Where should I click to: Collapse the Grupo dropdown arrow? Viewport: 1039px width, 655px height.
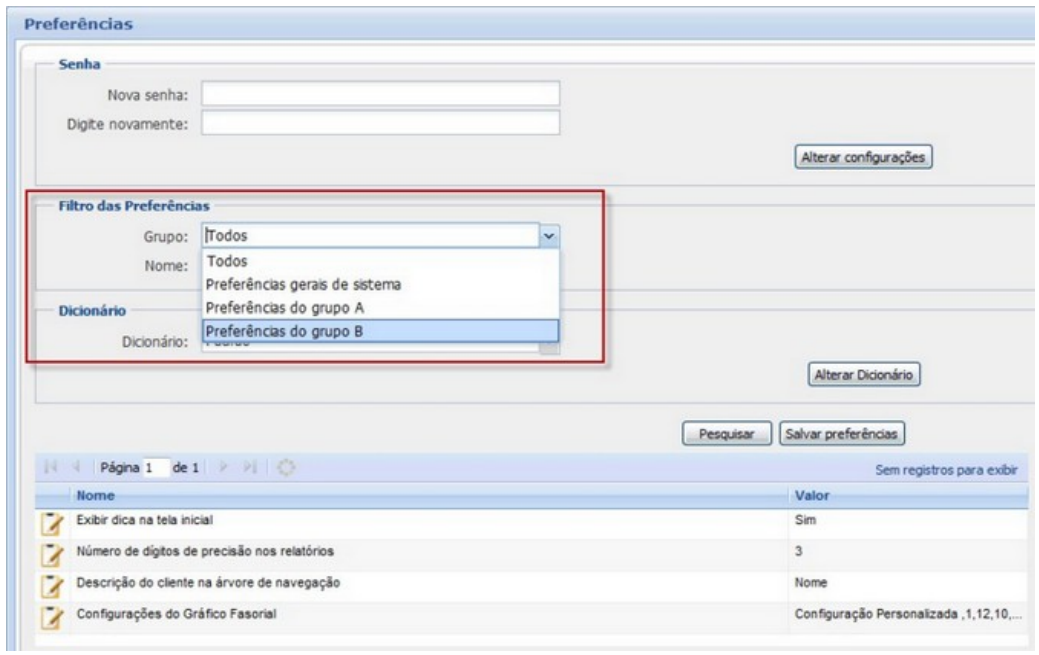548,235
